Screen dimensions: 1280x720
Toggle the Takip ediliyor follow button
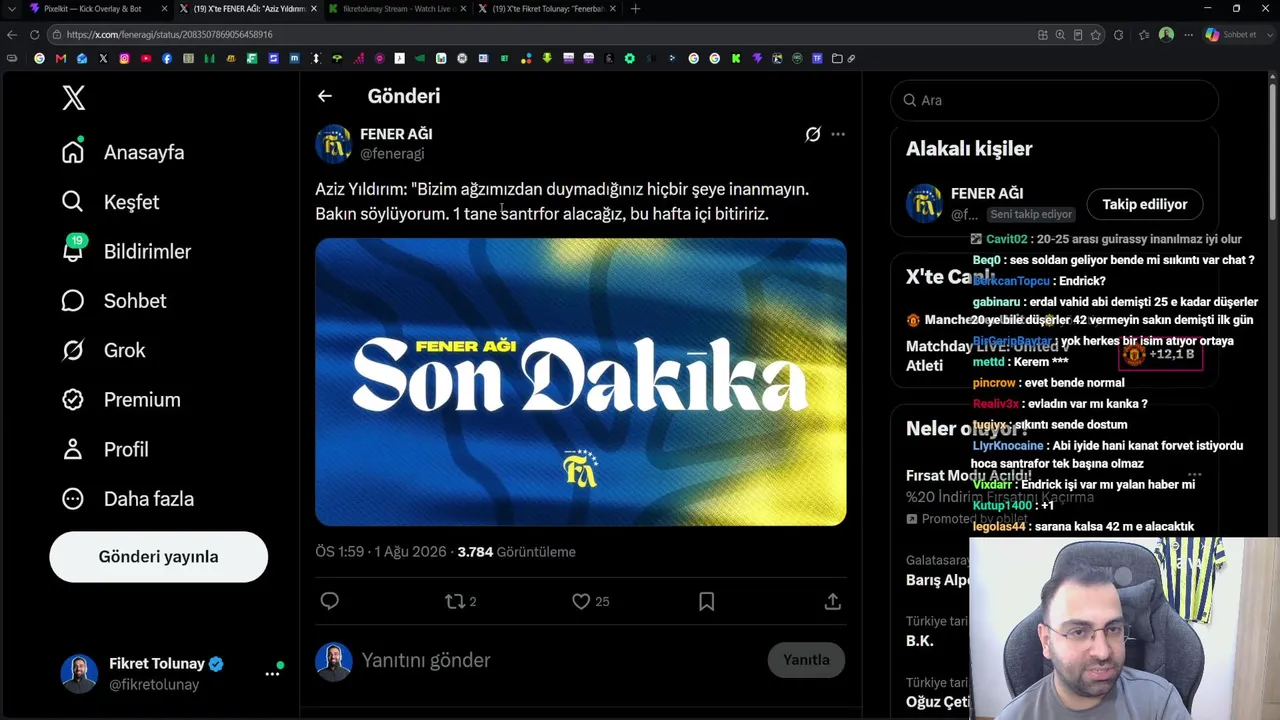1145,204
